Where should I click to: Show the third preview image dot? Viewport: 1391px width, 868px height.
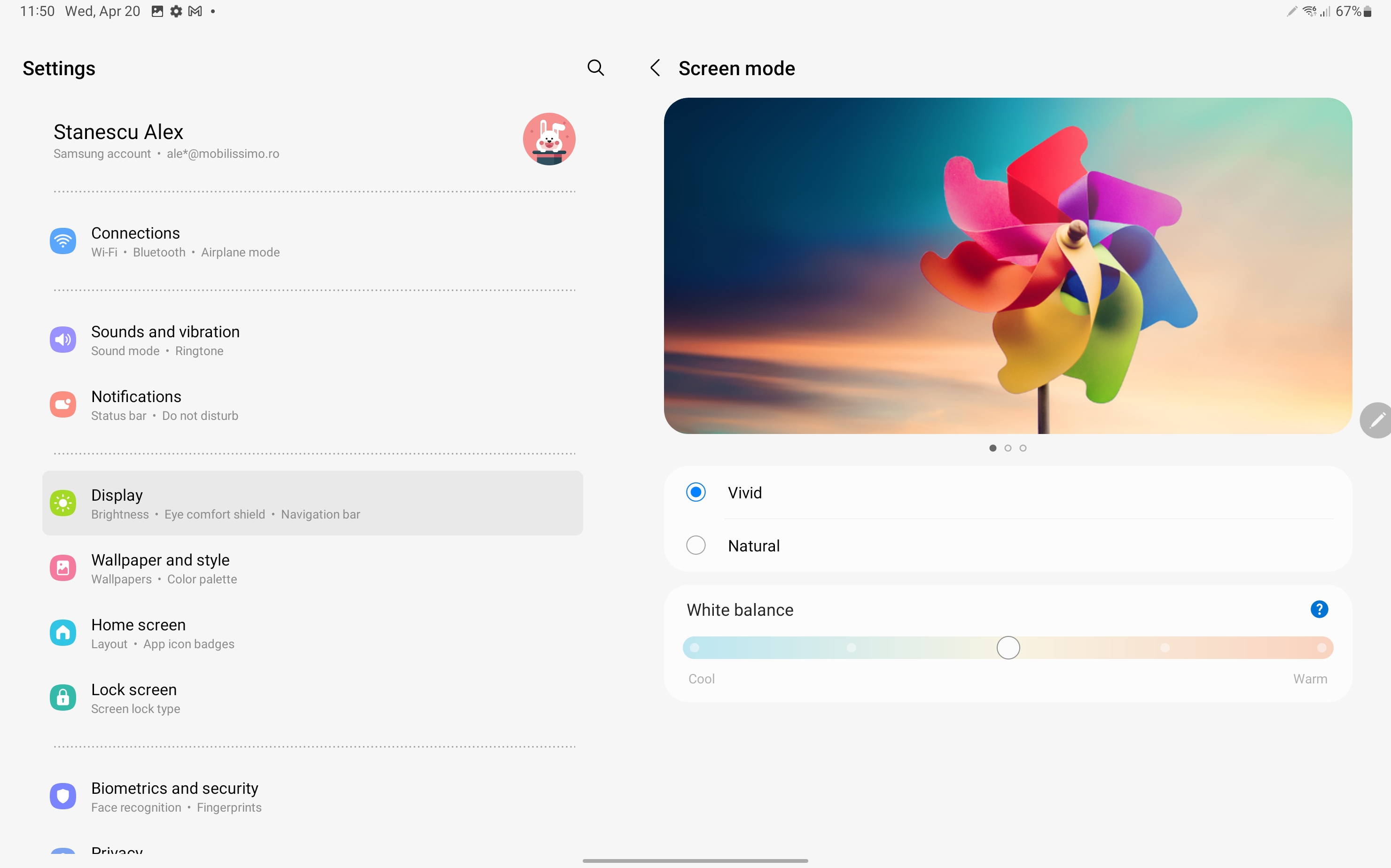(1023, 448)
